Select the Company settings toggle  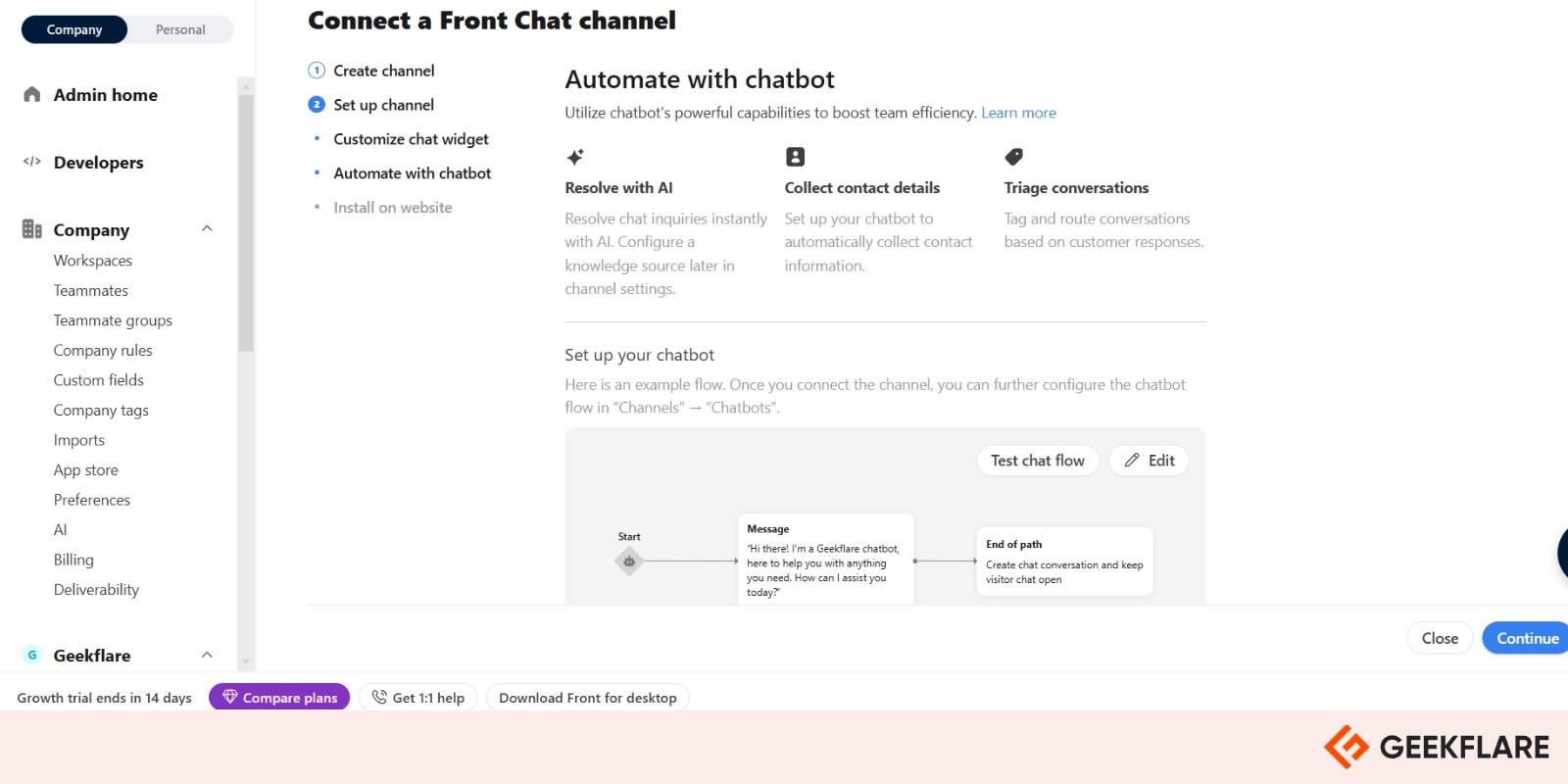[x=74, y=29]
